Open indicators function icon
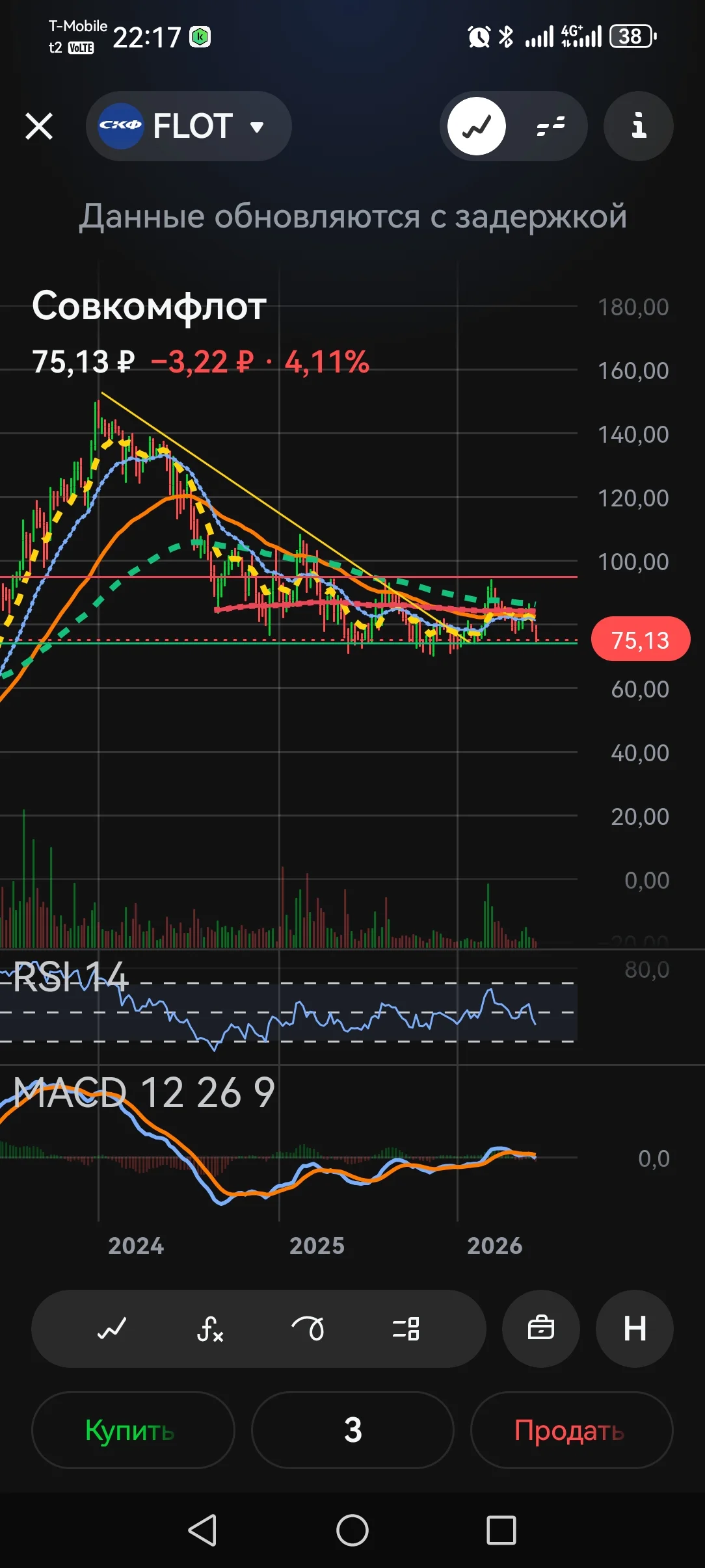 pos(210,1328)
